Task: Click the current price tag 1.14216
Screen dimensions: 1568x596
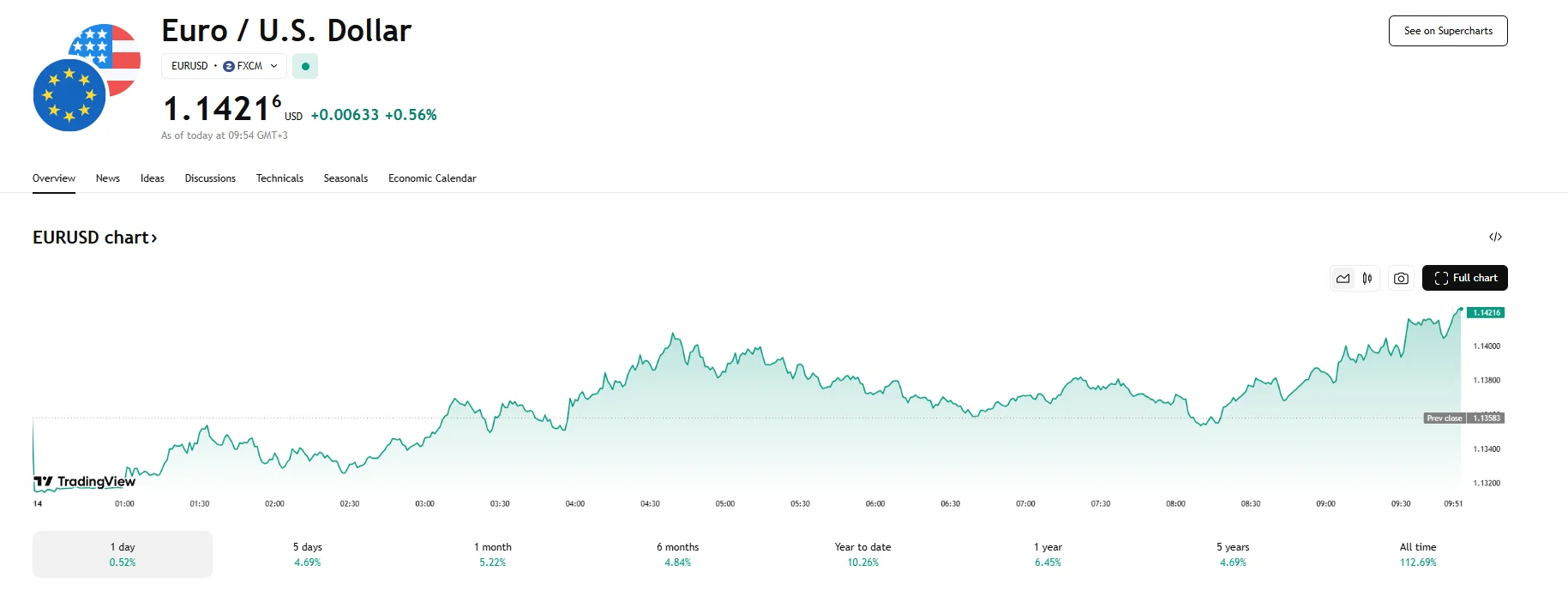Action: tap(1486, 313)
